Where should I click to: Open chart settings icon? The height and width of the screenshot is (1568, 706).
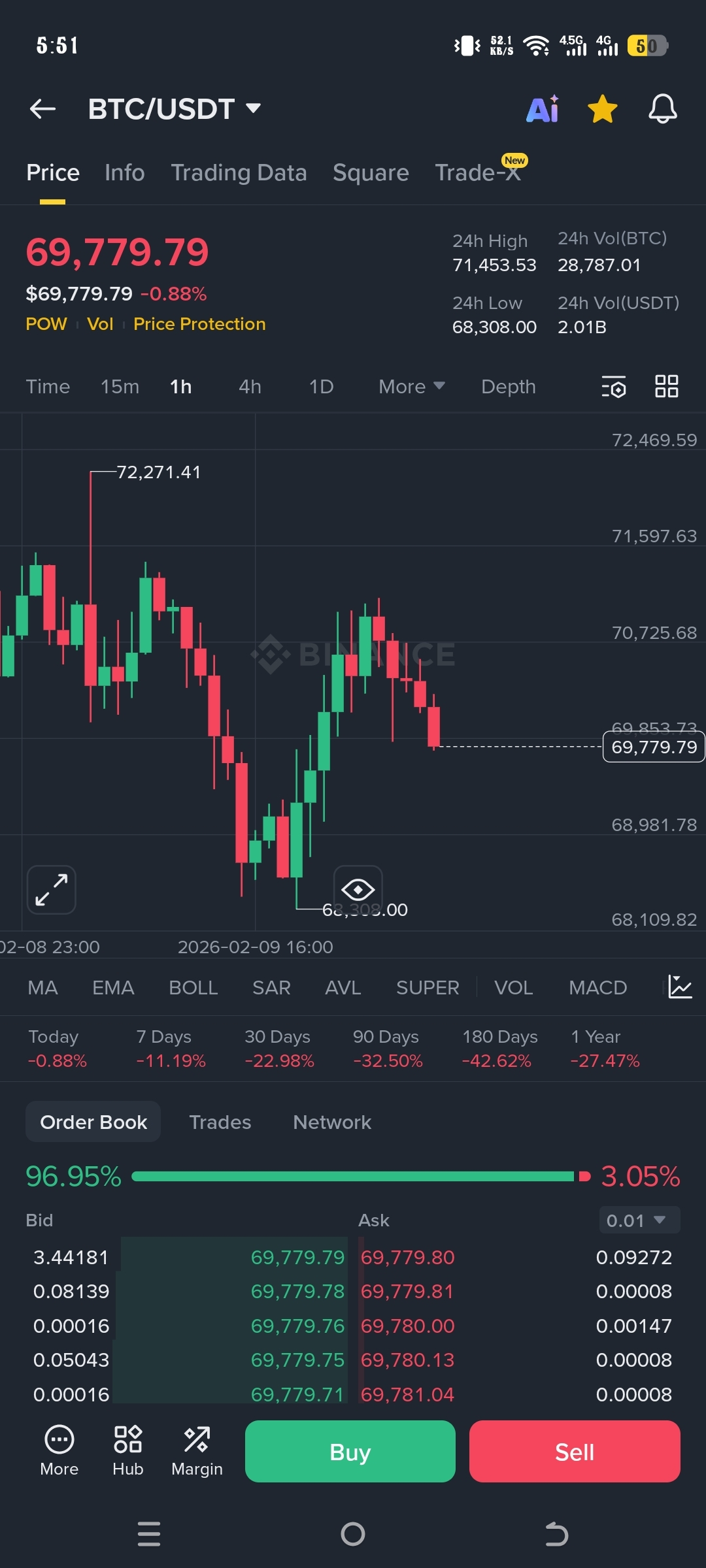pos(614,387)
